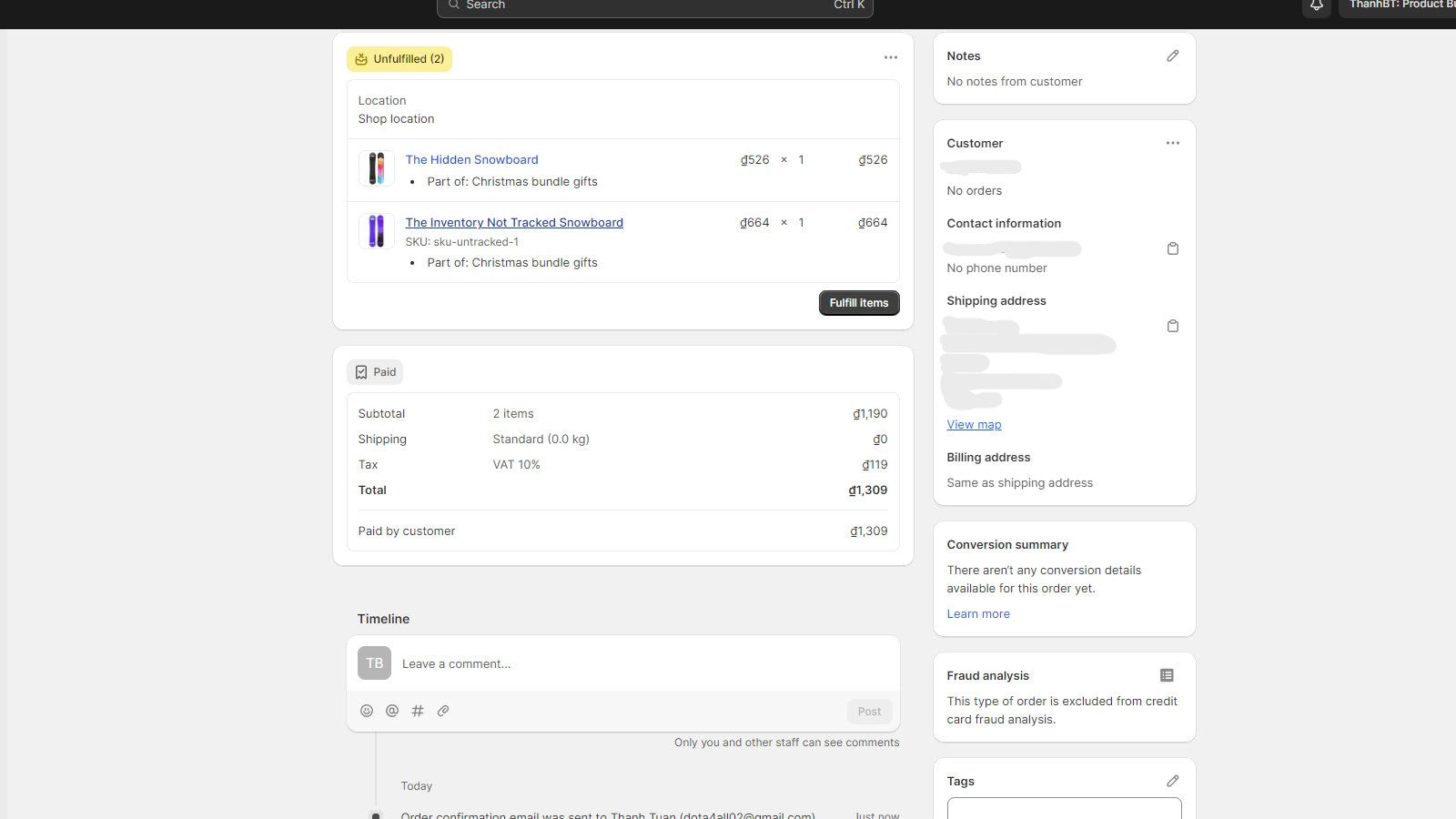Copy shipping address to clipboard
The width and height of the screenshot is (1456, 819).
[x=1173, y=326]
